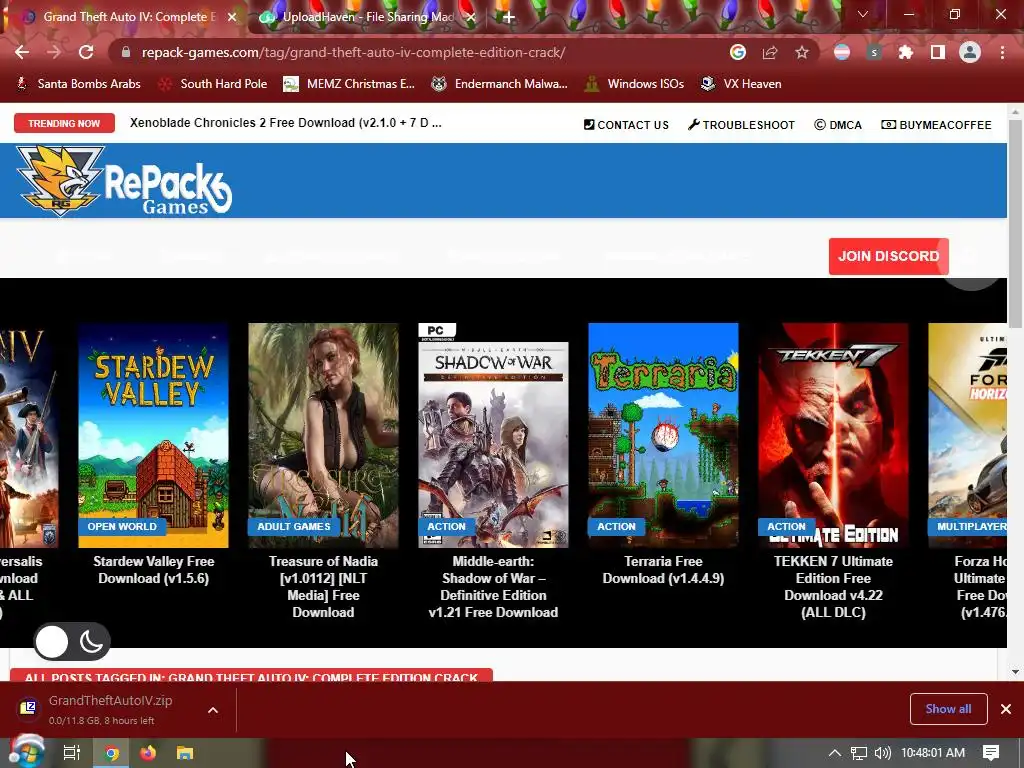Share this page via the share icon
The height and width of the screenshot is (768, 1024).
[770, 52]
